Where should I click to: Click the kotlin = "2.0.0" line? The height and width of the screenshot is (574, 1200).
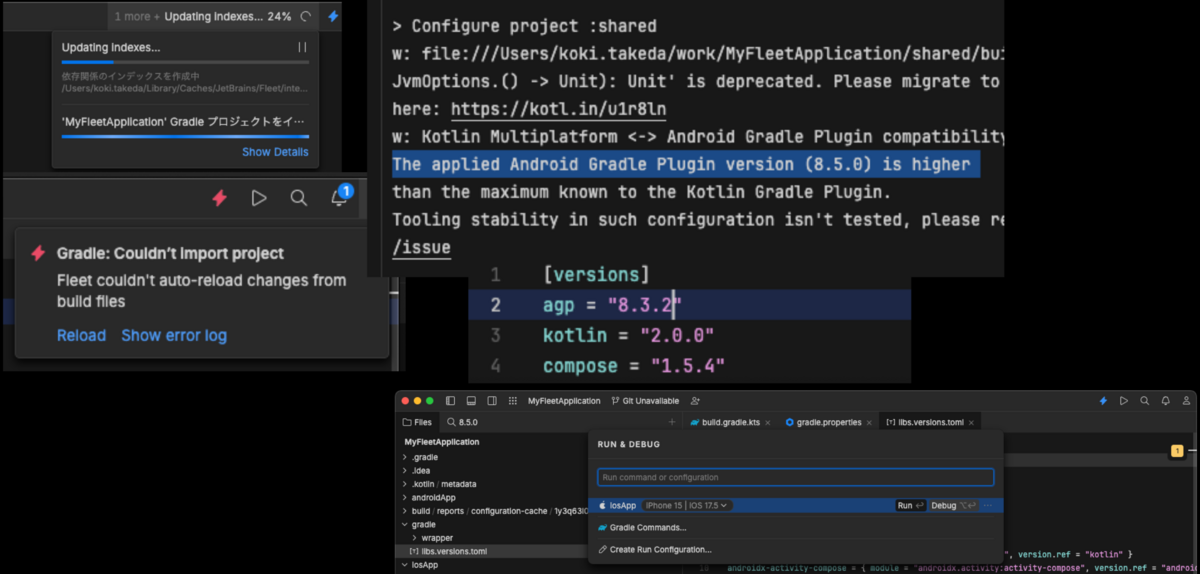(629, 335)
